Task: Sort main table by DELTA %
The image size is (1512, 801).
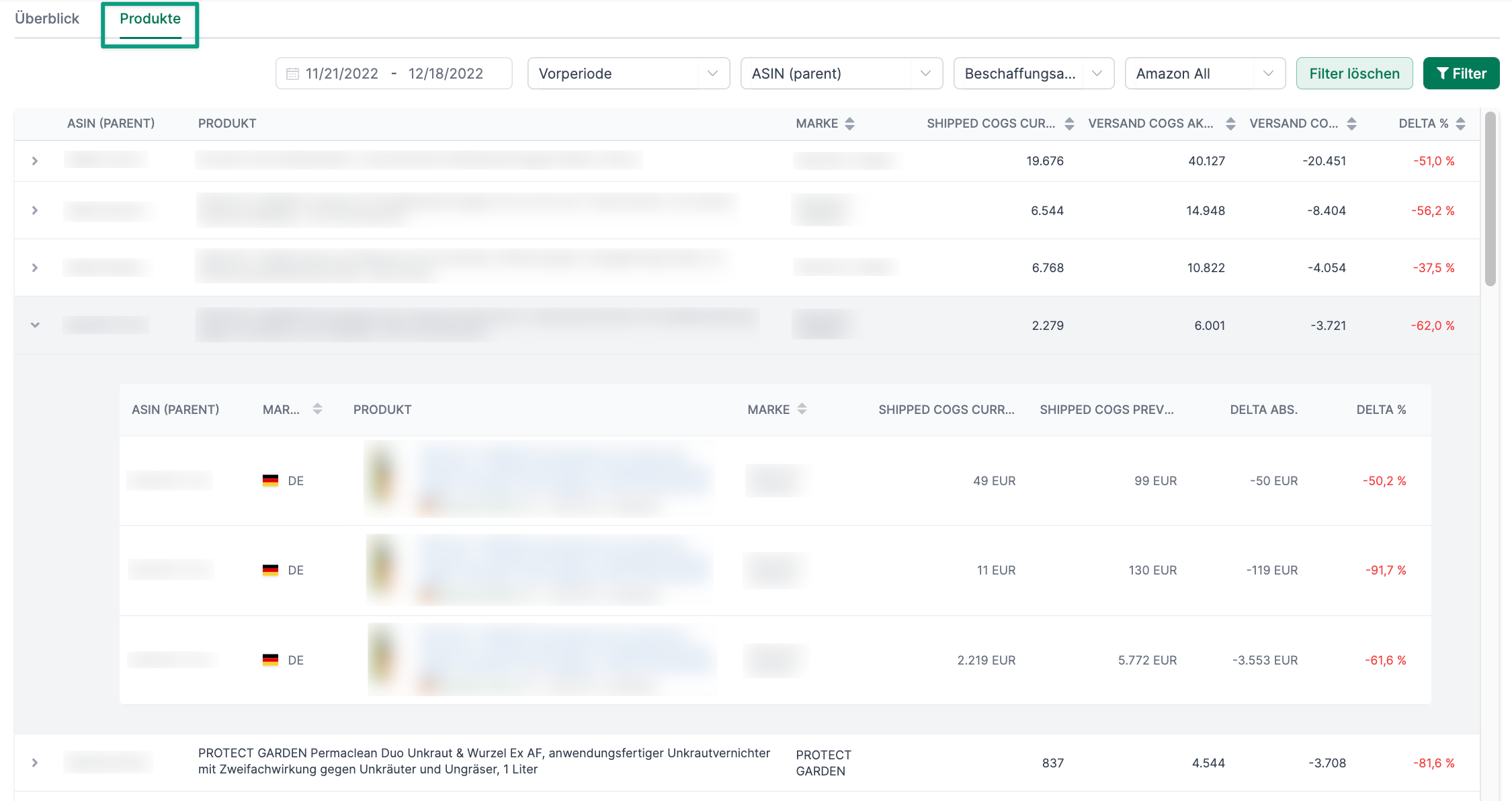Action: (x=1460, y=124)
